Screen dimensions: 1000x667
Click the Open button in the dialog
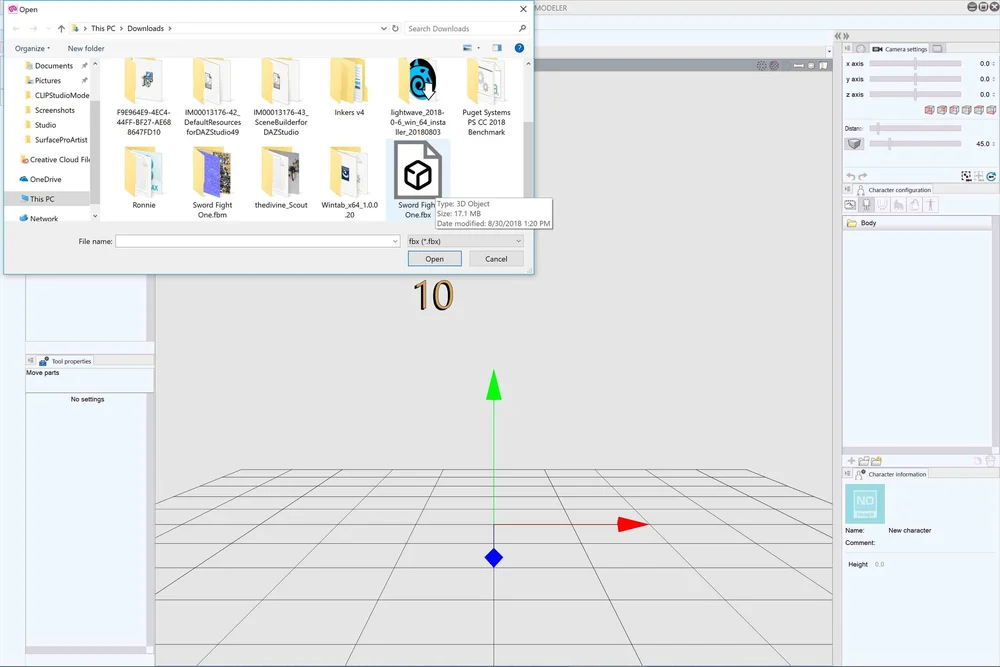pos(434,259)
